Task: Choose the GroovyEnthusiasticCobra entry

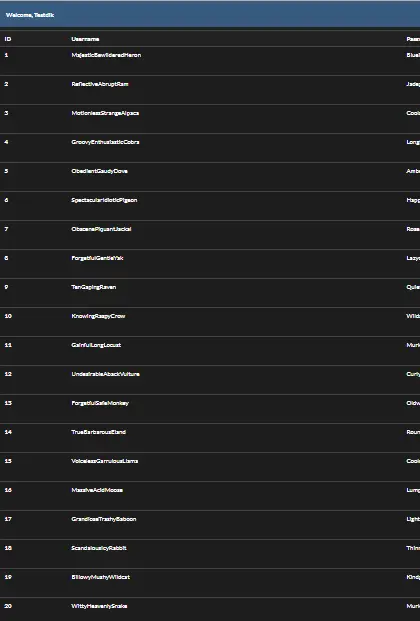Action: tap(105, 142)
